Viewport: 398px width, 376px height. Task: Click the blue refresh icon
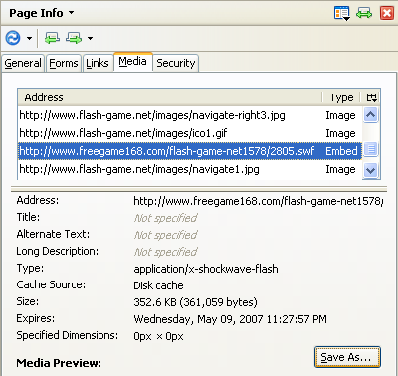click(x=13, y=38)
